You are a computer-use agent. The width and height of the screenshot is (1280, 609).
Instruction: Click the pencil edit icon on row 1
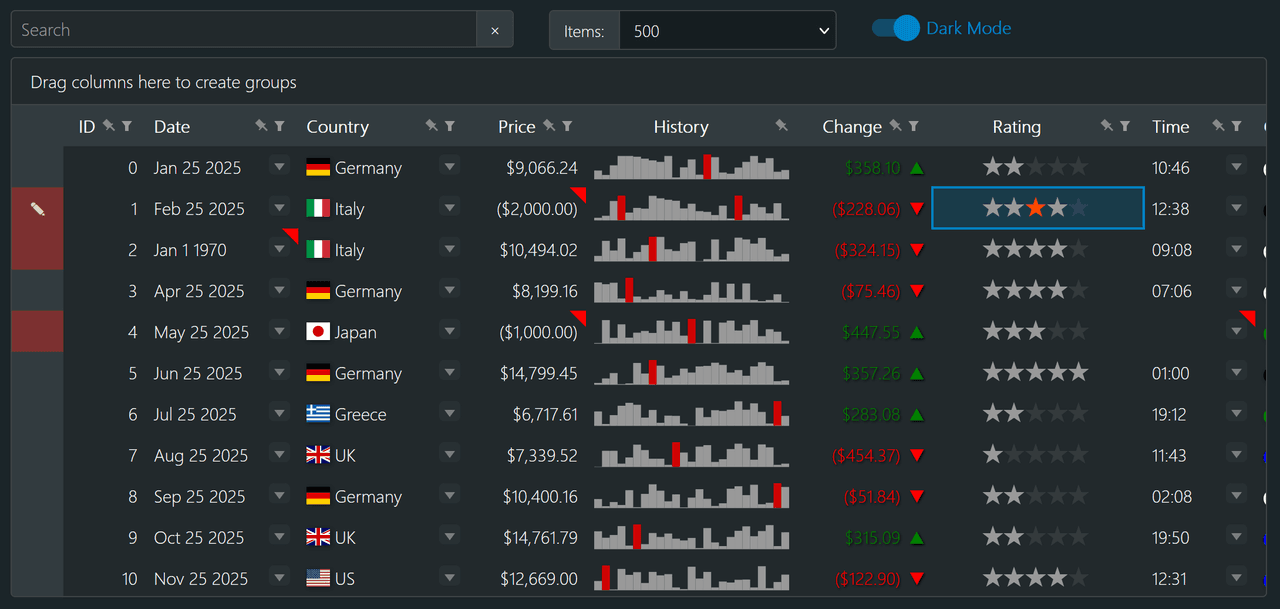point(38,209)
